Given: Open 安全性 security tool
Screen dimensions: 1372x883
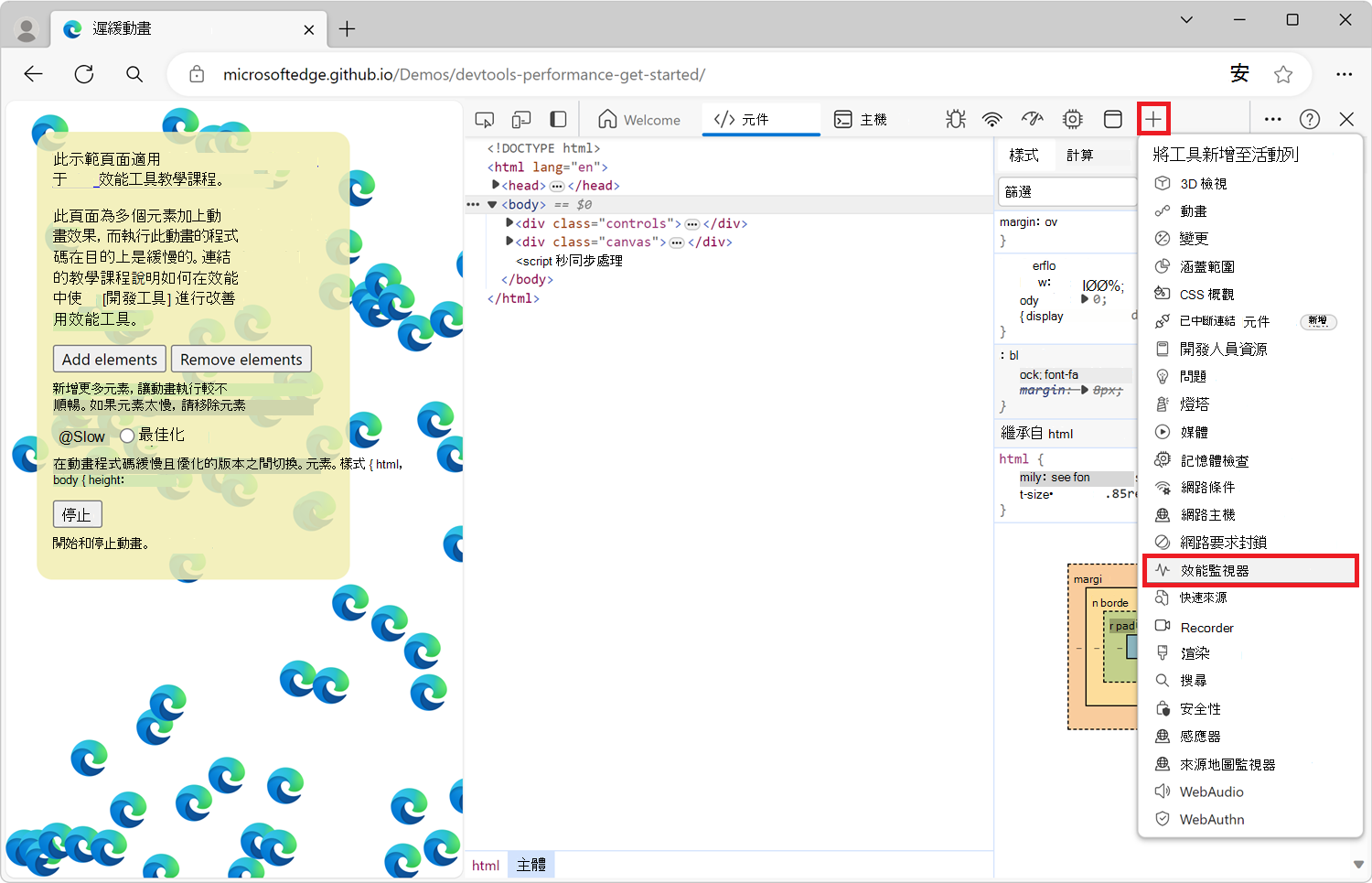Looking at the screenshot, I should [x=1250, y=709].
